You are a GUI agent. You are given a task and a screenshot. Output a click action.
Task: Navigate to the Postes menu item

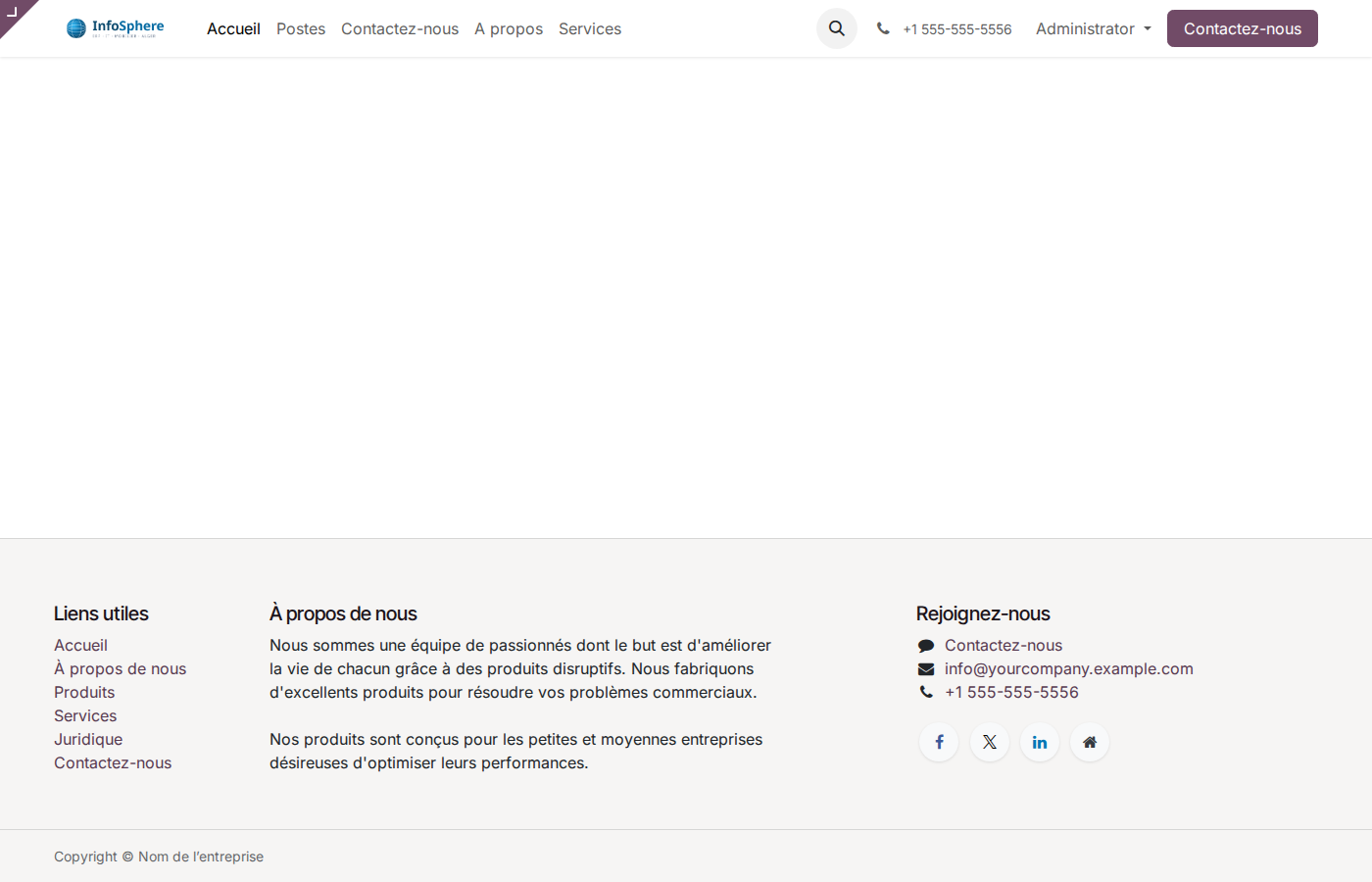point(300,28)
